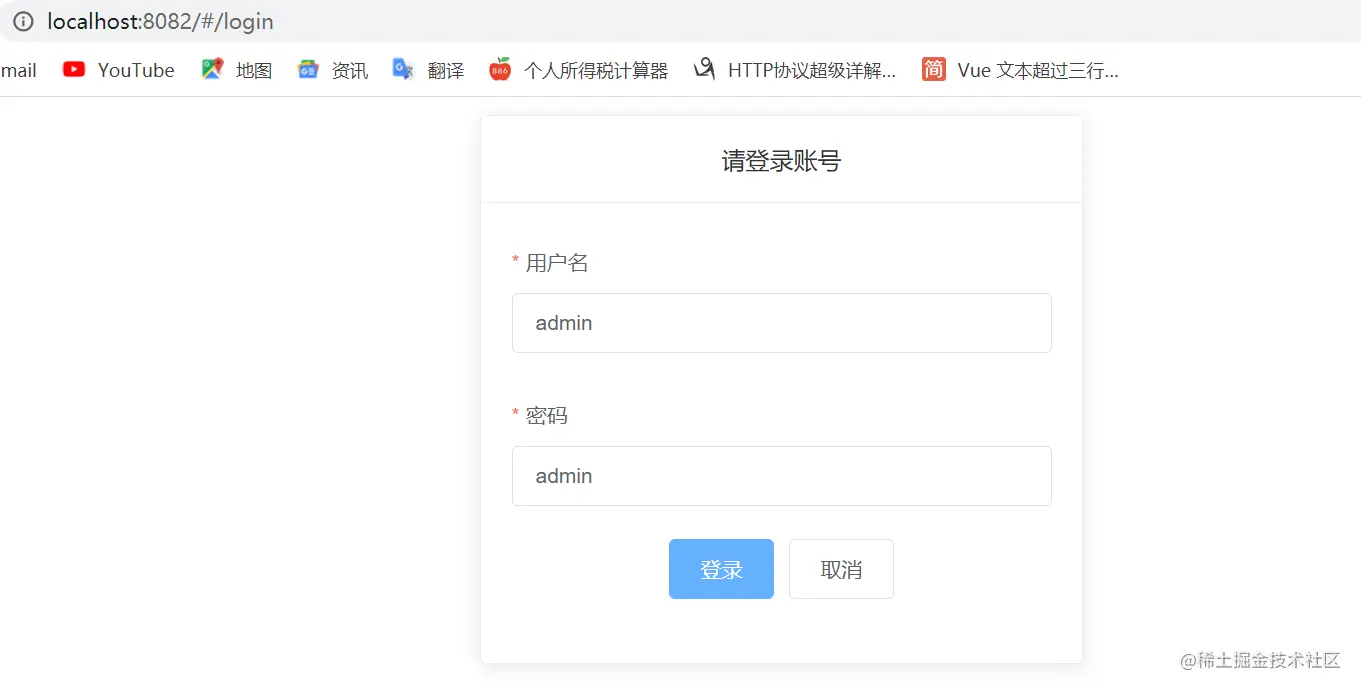Click the 取消 cancel button

click(841, 569)
